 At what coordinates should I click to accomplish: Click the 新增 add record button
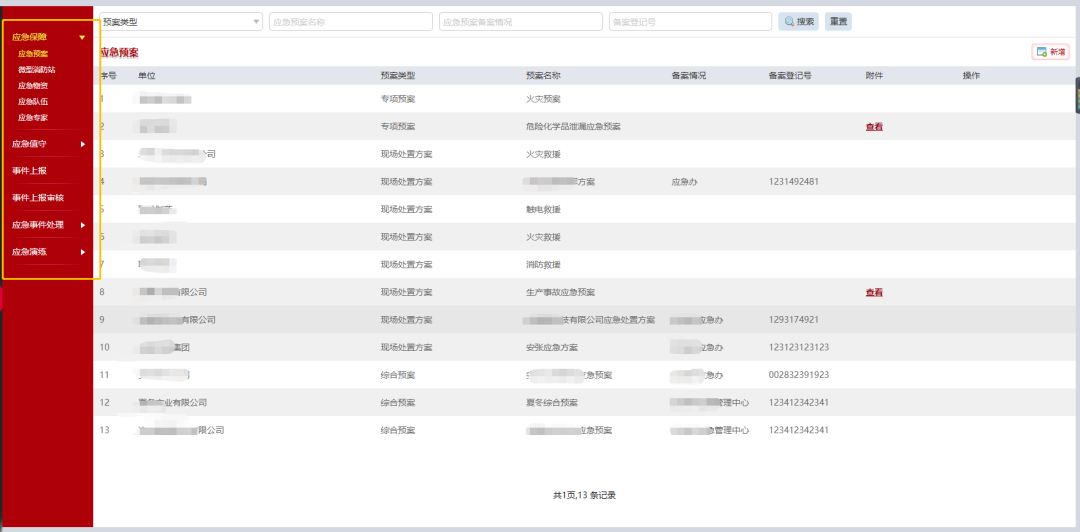[x=1050, y=52]
